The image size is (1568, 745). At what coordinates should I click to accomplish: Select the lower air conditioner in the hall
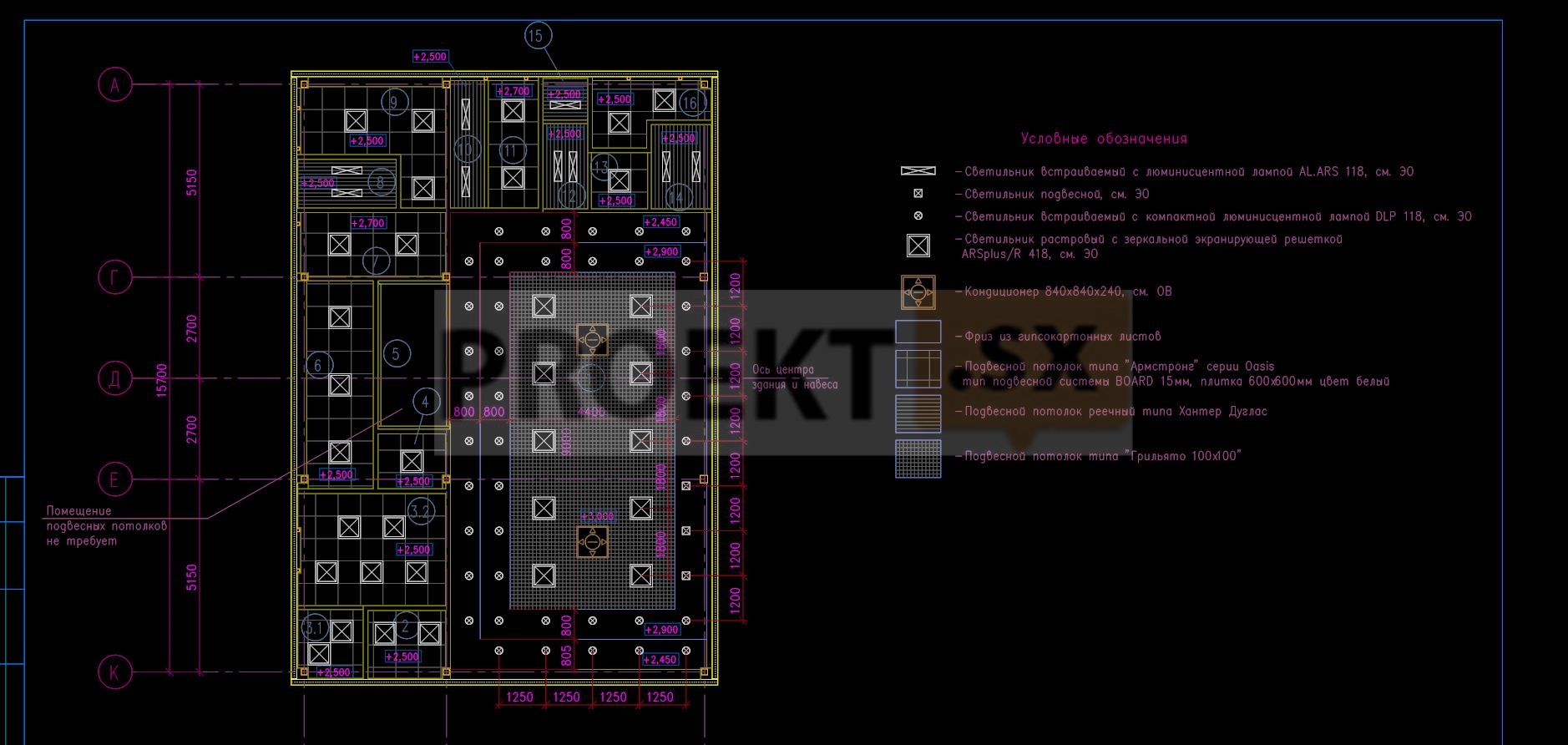click(x=593, y=542)
